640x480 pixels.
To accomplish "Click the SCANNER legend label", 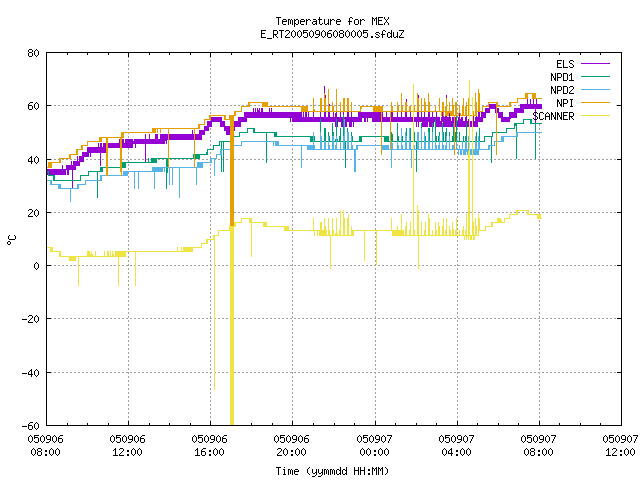I will [x=553, y=116].
